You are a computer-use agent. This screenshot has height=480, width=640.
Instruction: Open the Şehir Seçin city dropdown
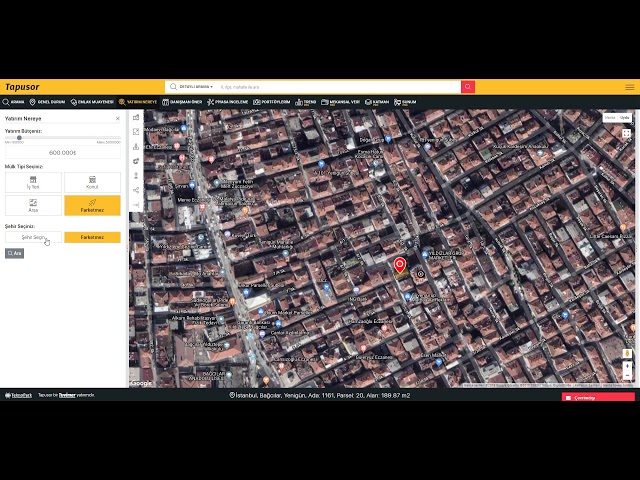pos(33,237)
